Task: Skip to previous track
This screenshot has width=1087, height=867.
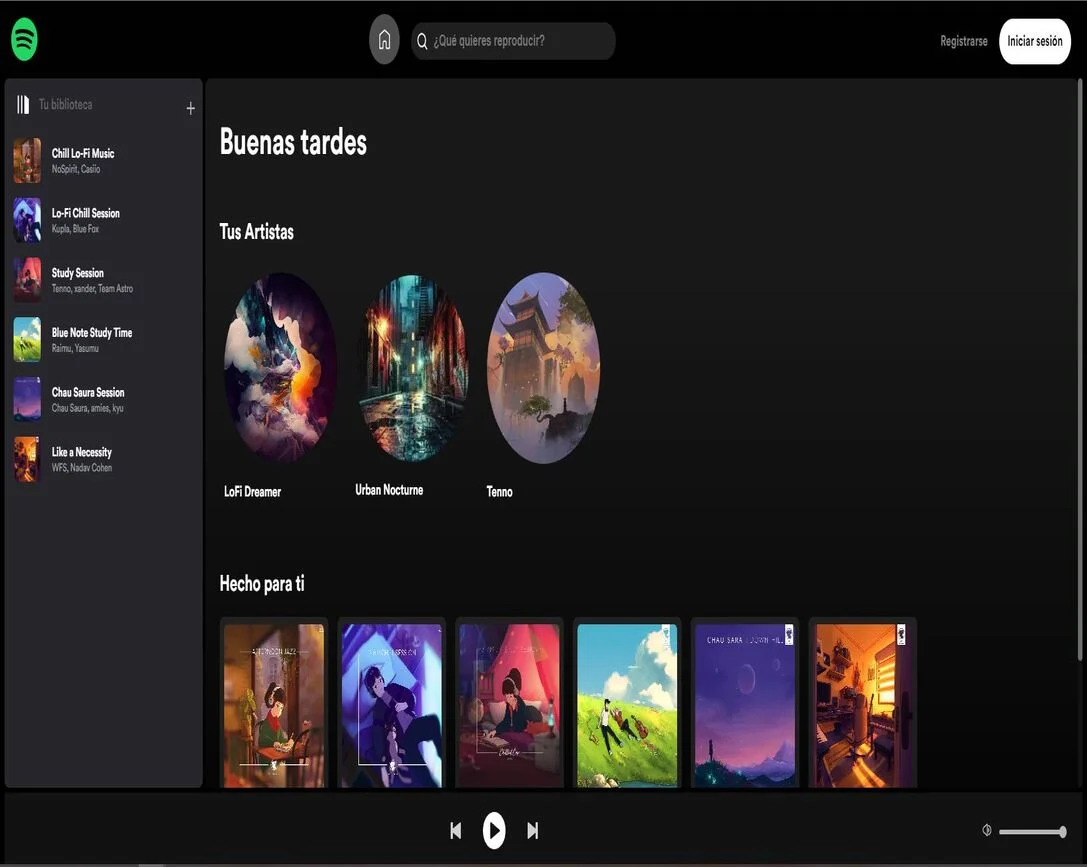Action: point(455,830)
